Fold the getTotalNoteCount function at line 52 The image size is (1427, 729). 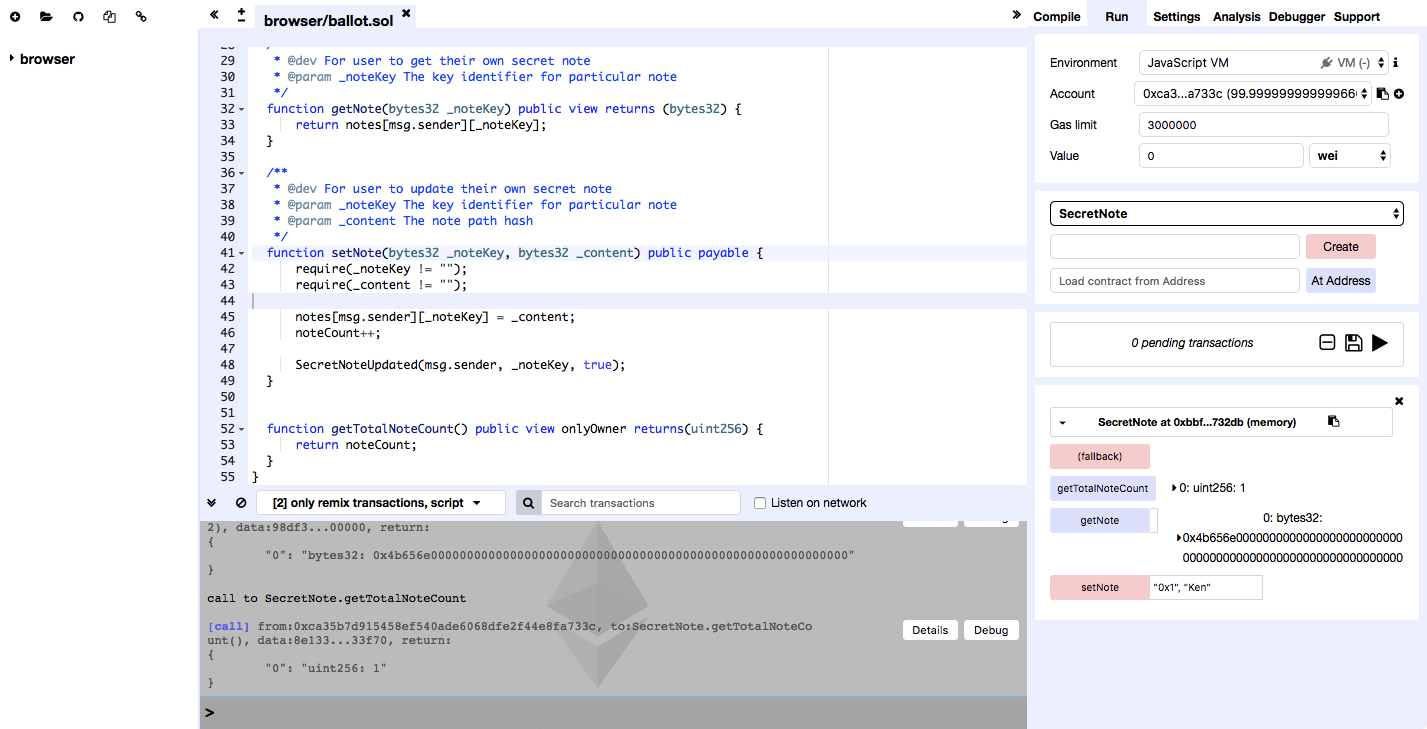click(x=242, y=429)
